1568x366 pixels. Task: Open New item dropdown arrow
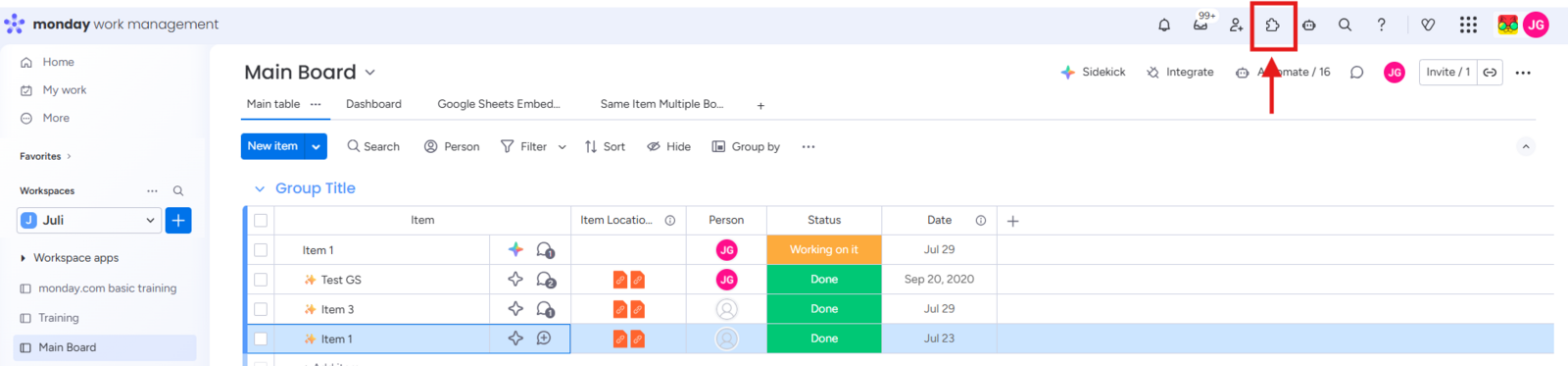coord(316,146)
